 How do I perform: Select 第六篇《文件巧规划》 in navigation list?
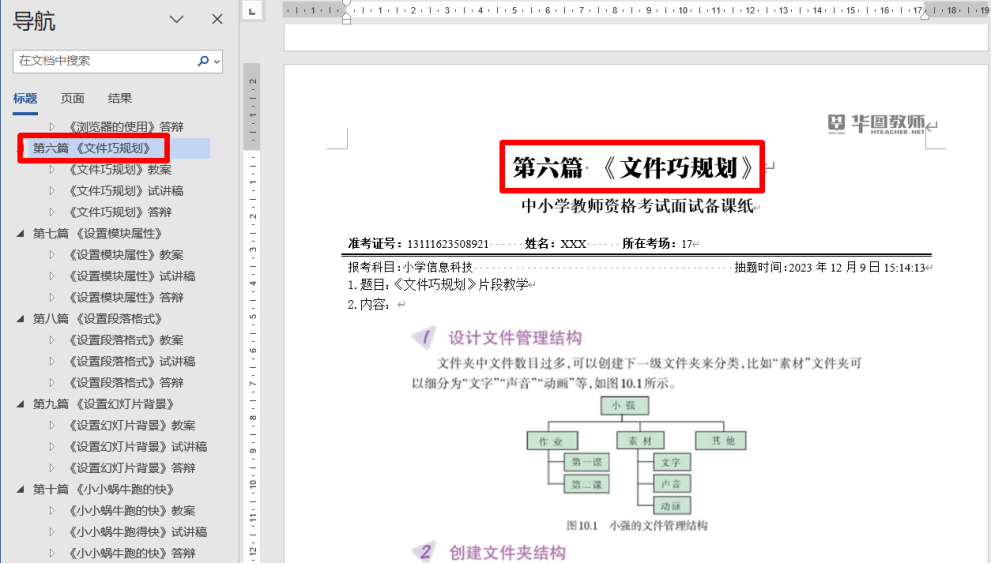coord(92,148)
